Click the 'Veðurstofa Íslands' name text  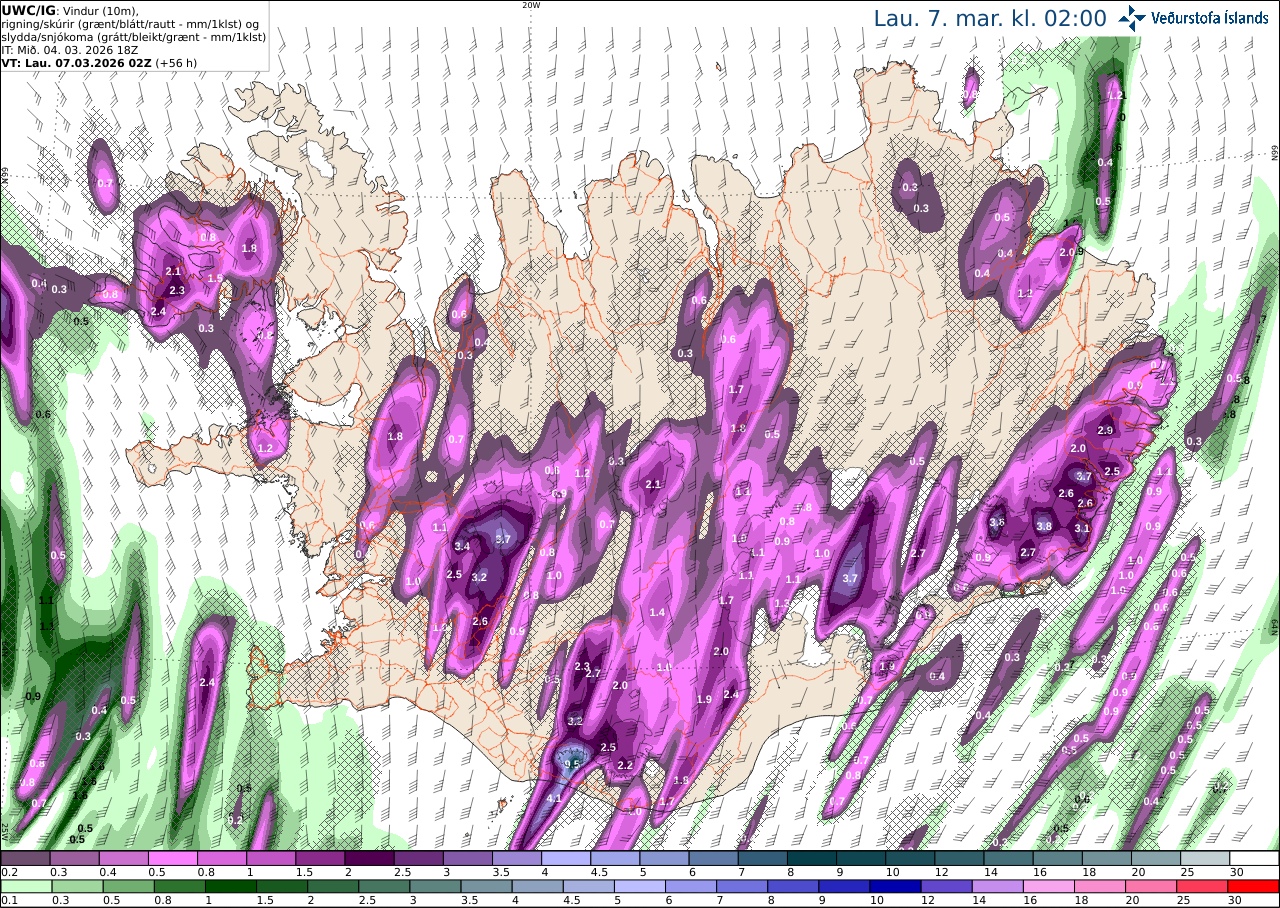point(1210,18)
